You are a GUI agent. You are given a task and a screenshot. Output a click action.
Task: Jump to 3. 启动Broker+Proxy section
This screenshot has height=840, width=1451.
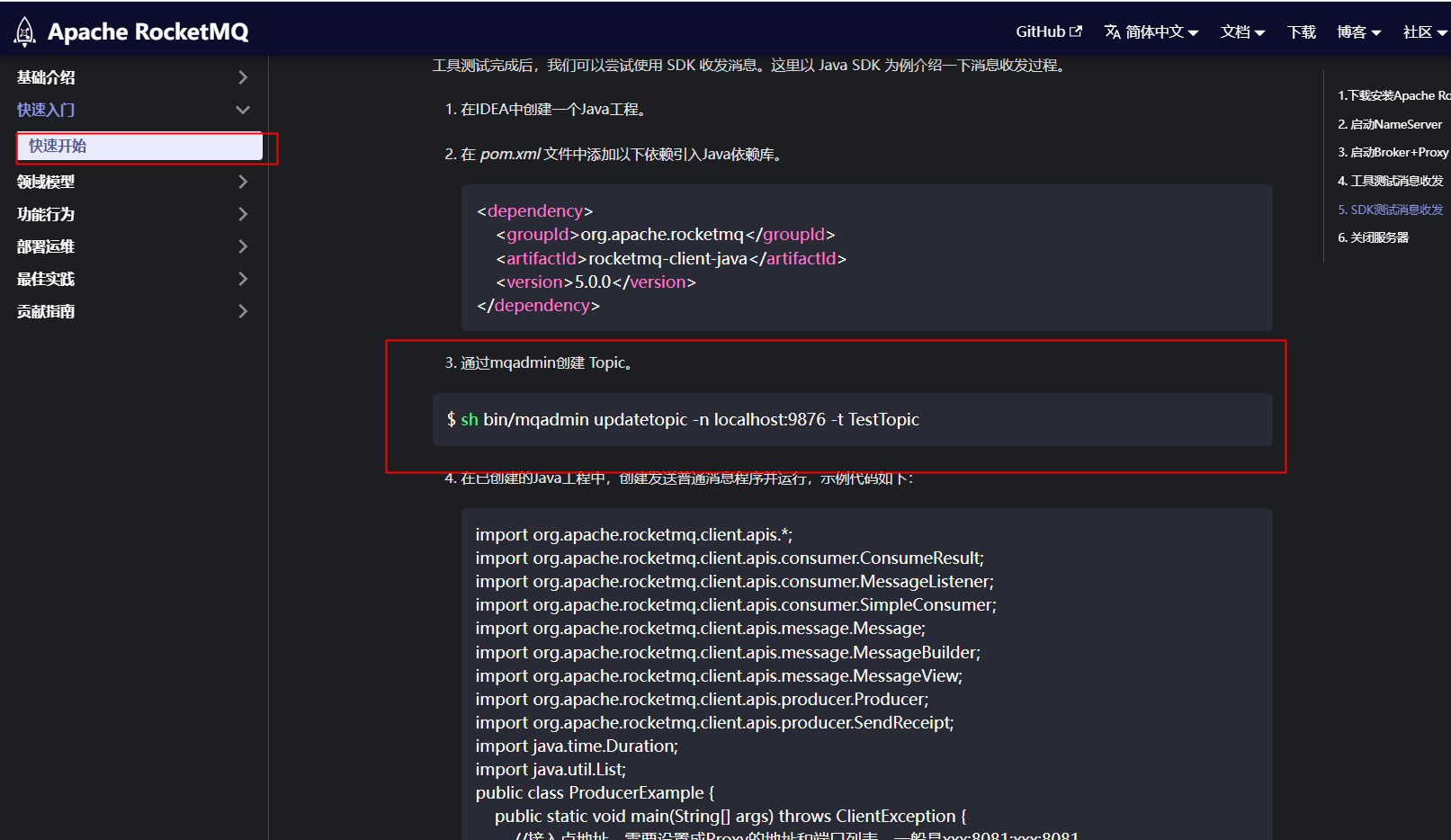pos(1393,152)
